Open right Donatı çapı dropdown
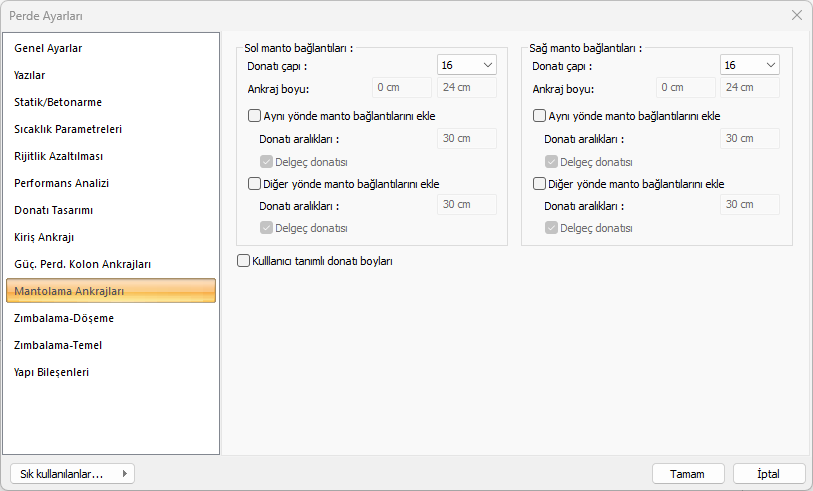Image resolution: width=813 pixels, height=491 pixels. [x=750, y=65]
